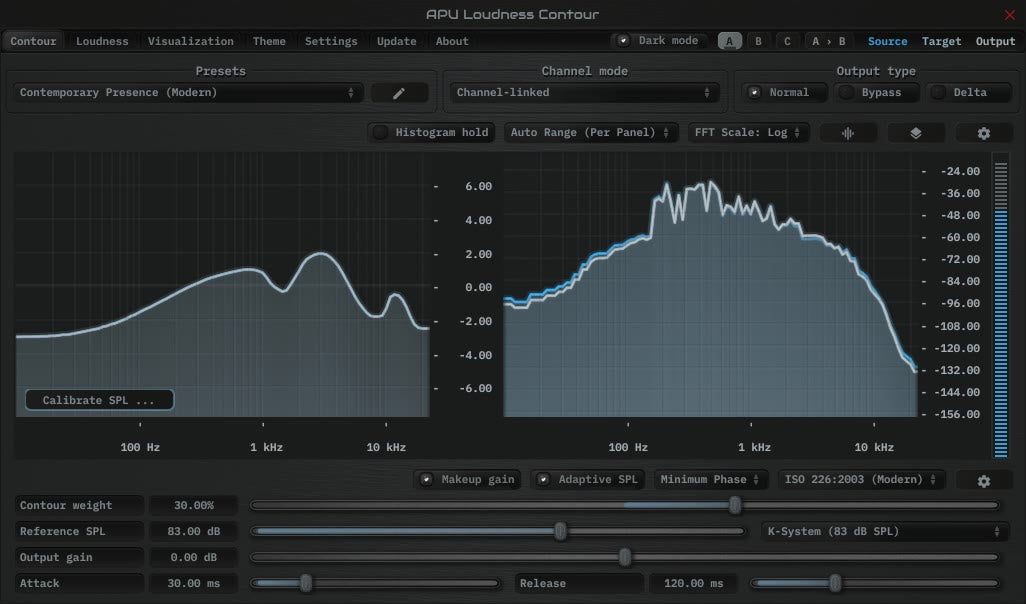The width and height of the screenshot is (1026, 604).
Task: Click the Reference SPL 83.00 dB field
Action: coord(194,531)
